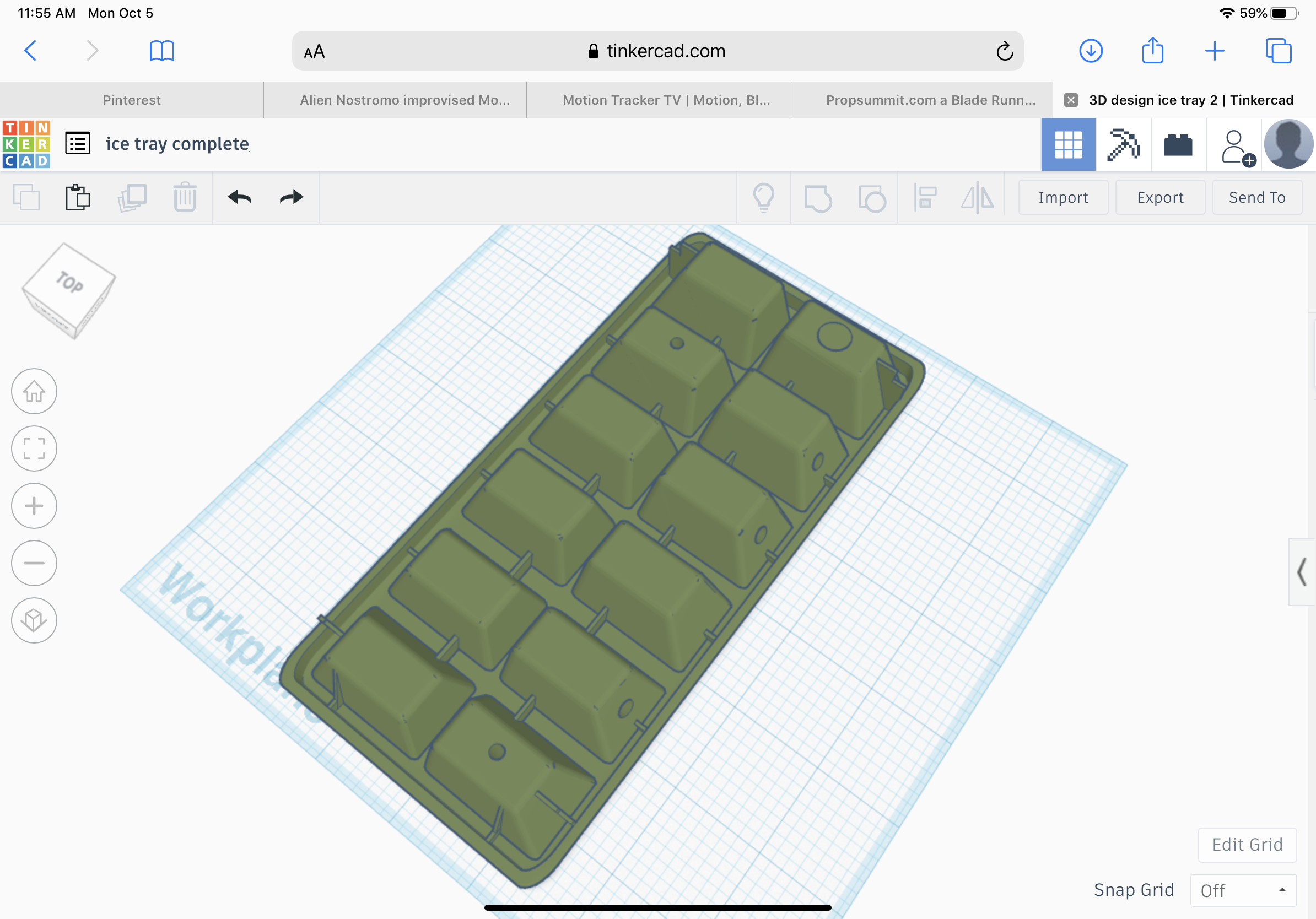
Task: Open Safari bookmarks book icon
Action: click(x=161, y=51)
